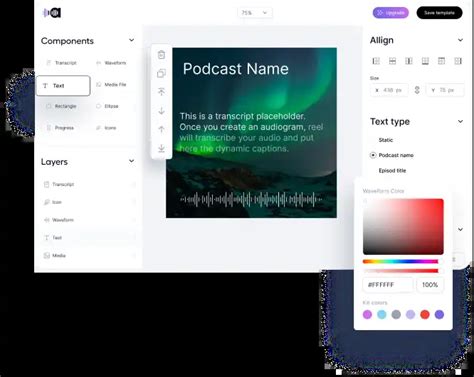Choose the pink-purple kit color swatch
Viewport: 474px width, 377px height.
coord(367,314)
